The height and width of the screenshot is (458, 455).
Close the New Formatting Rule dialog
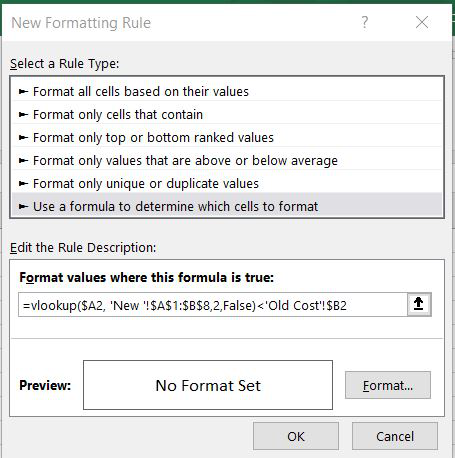click(422, 23)
